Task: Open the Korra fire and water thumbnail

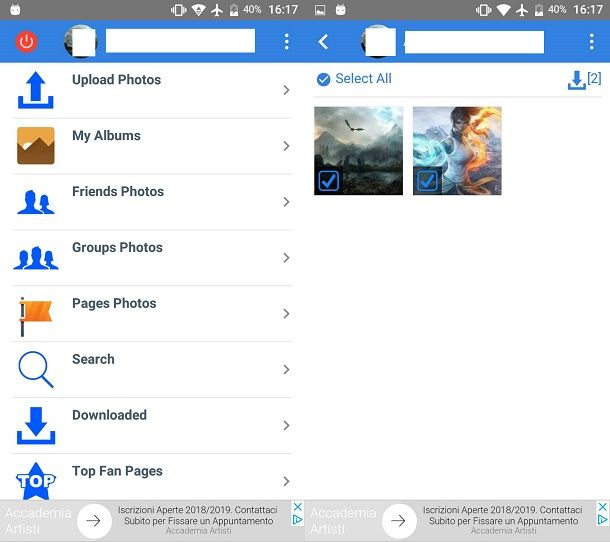Action: (x=457, y=151)
